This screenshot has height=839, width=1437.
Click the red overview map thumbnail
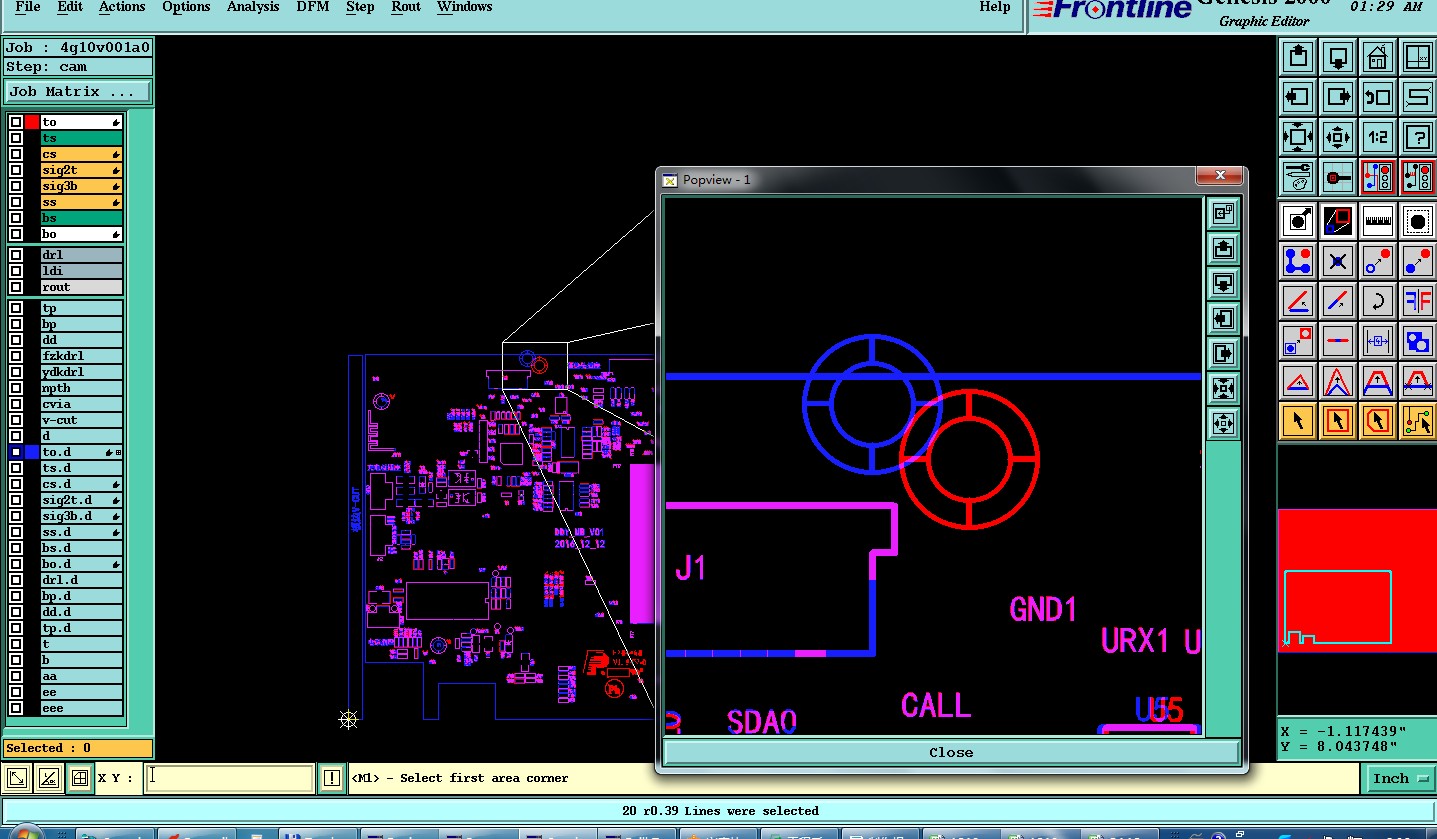pyautogui.click(x=1357, y=580)
